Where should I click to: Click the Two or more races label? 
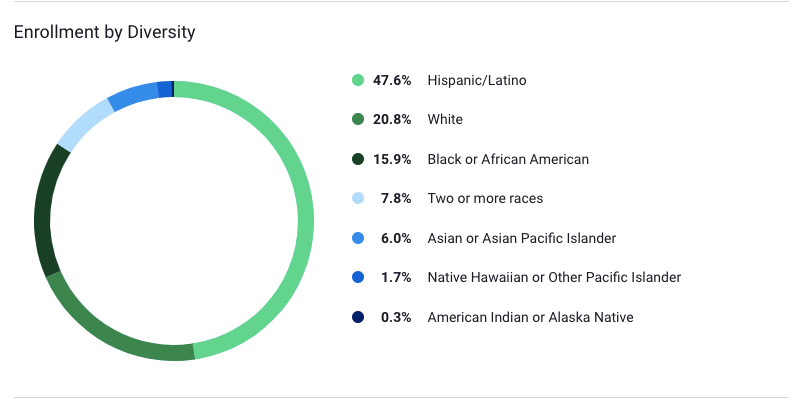coord(485,198)
